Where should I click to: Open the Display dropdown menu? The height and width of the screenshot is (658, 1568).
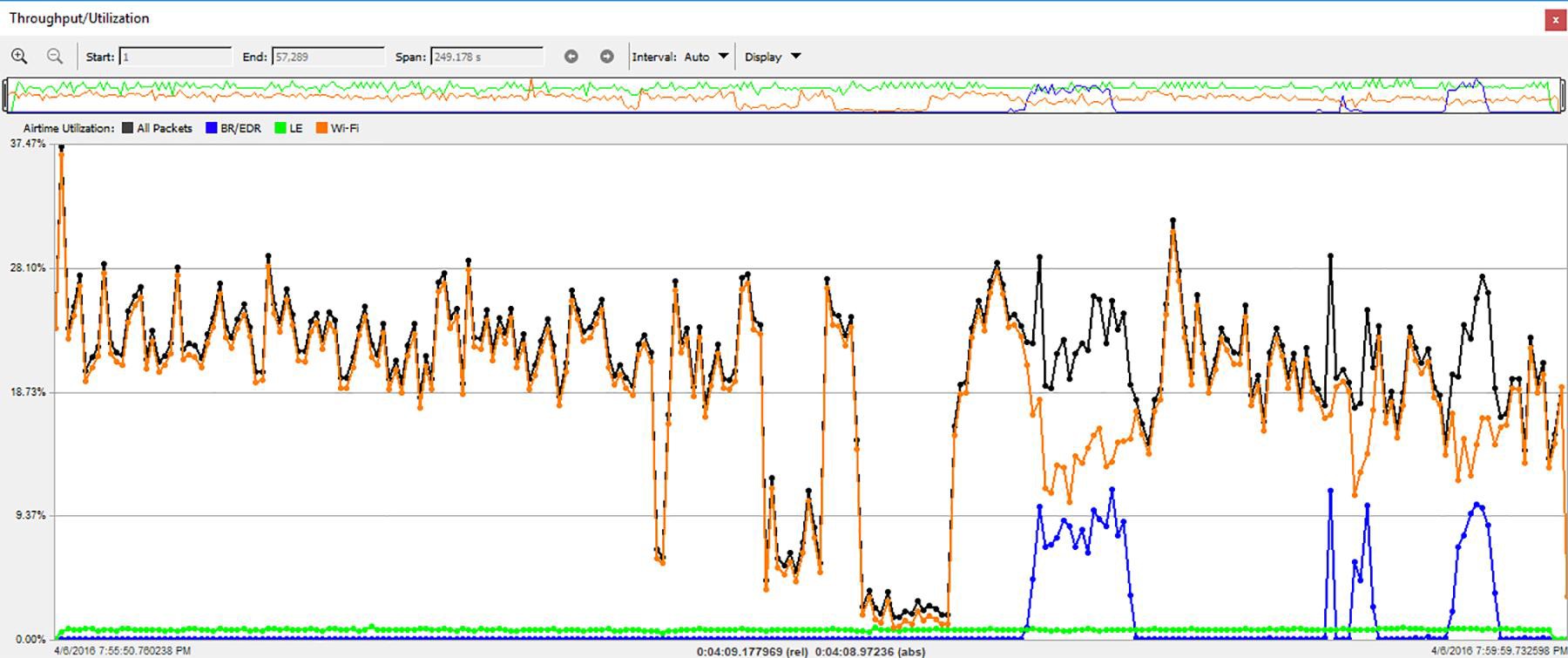coord(773,57)
